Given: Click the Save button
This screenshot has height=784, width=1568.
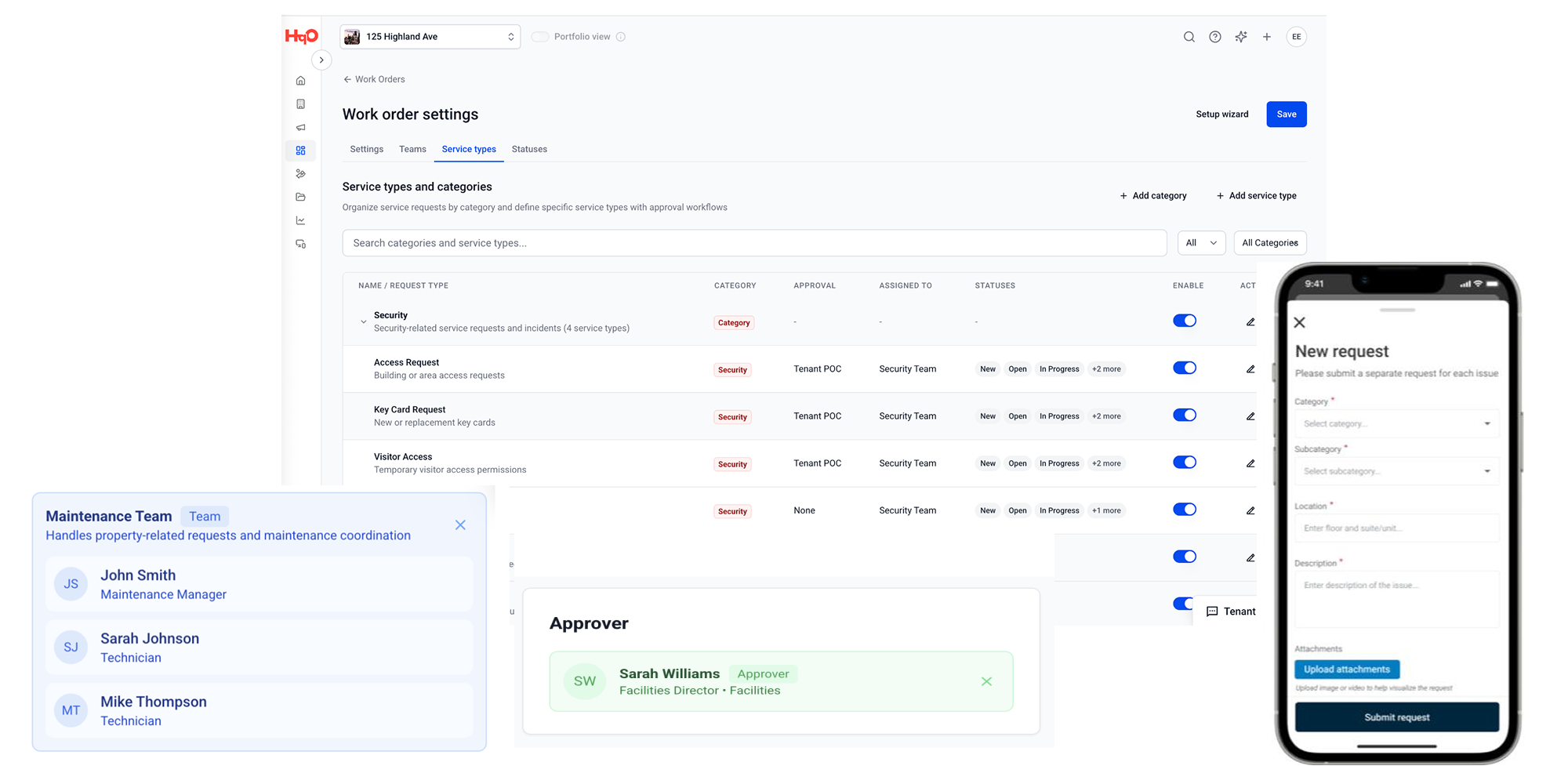Looking at the screenshot, I should [1286, 114].
